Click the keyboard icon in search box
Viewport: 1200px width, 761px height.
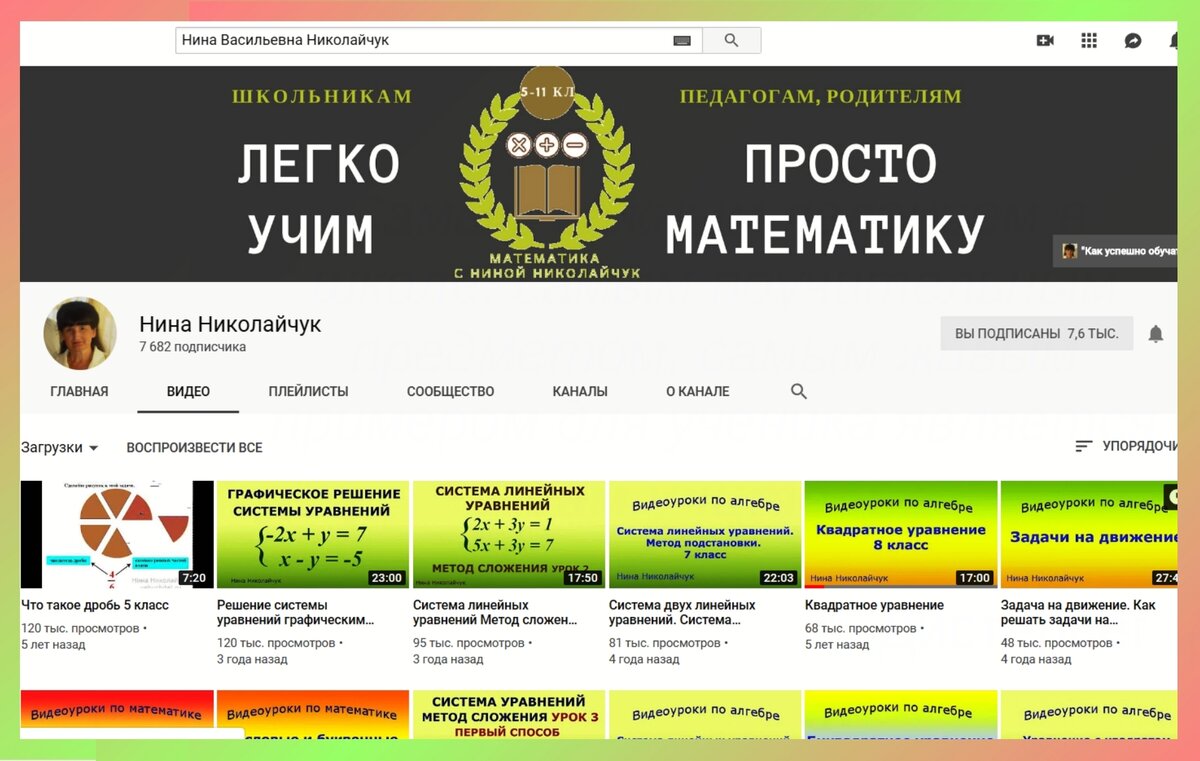pos(682,40)
